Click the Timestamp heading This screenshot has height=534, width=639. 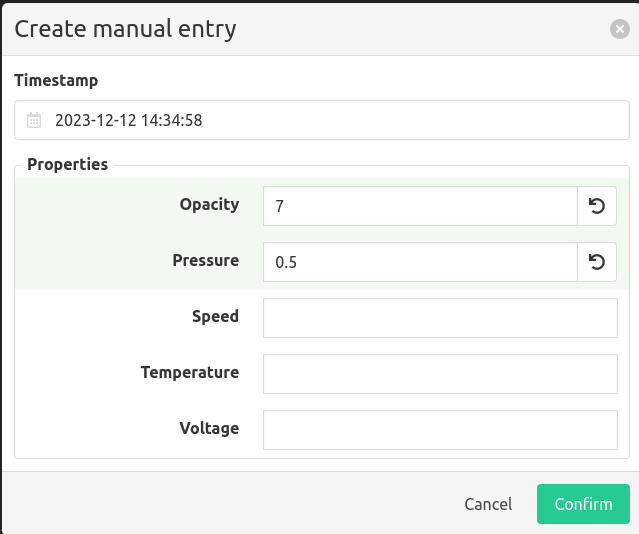[56, 80]
